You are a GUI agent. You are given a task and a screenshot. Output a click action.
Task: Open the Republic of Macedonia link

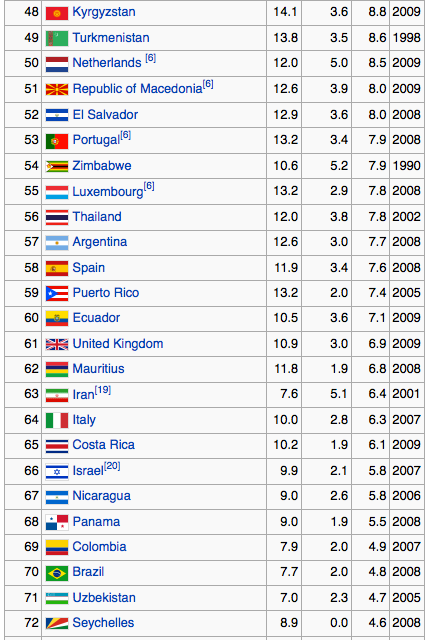click(137, 89)
